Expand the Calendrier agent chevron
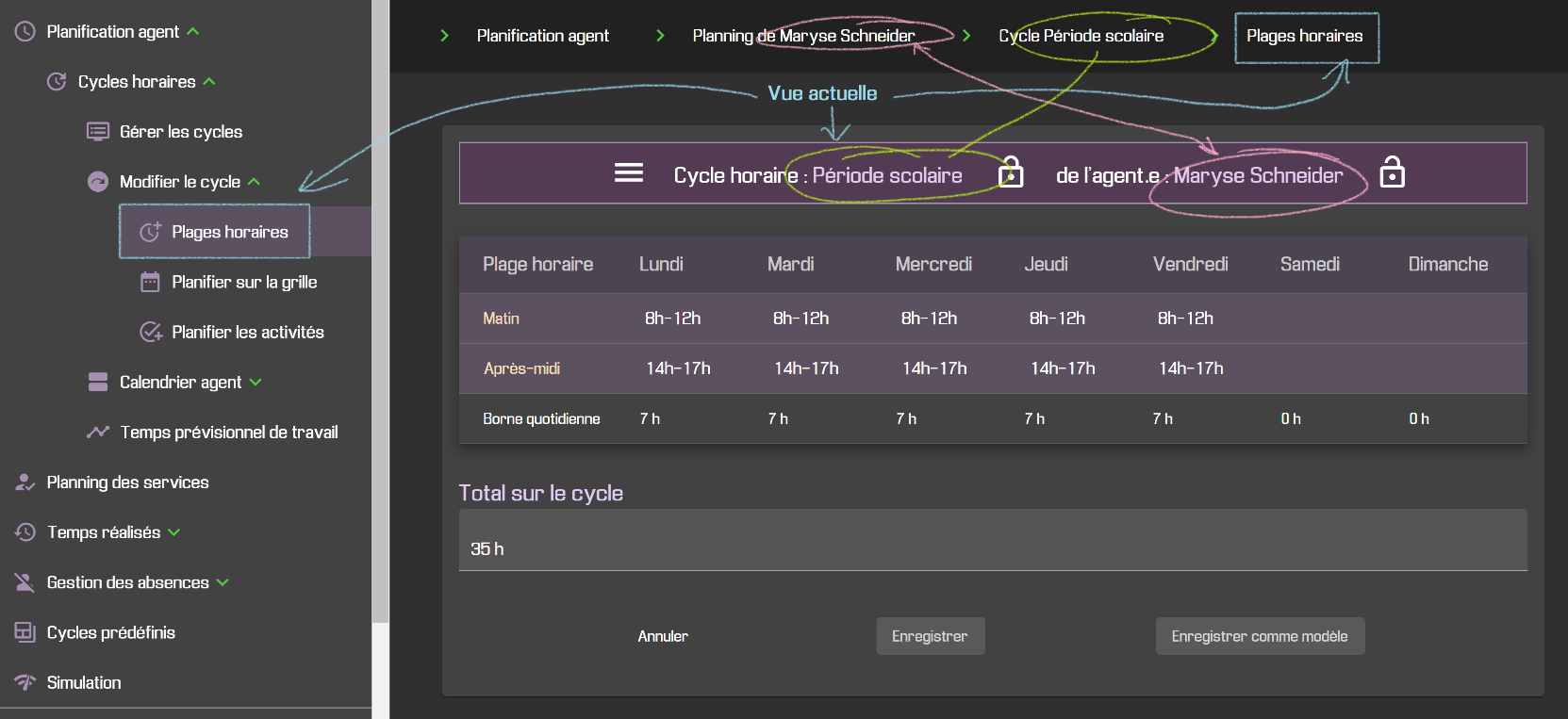Image resolution: width=1568 pixels, height=719 pixels. pos(256,382)
